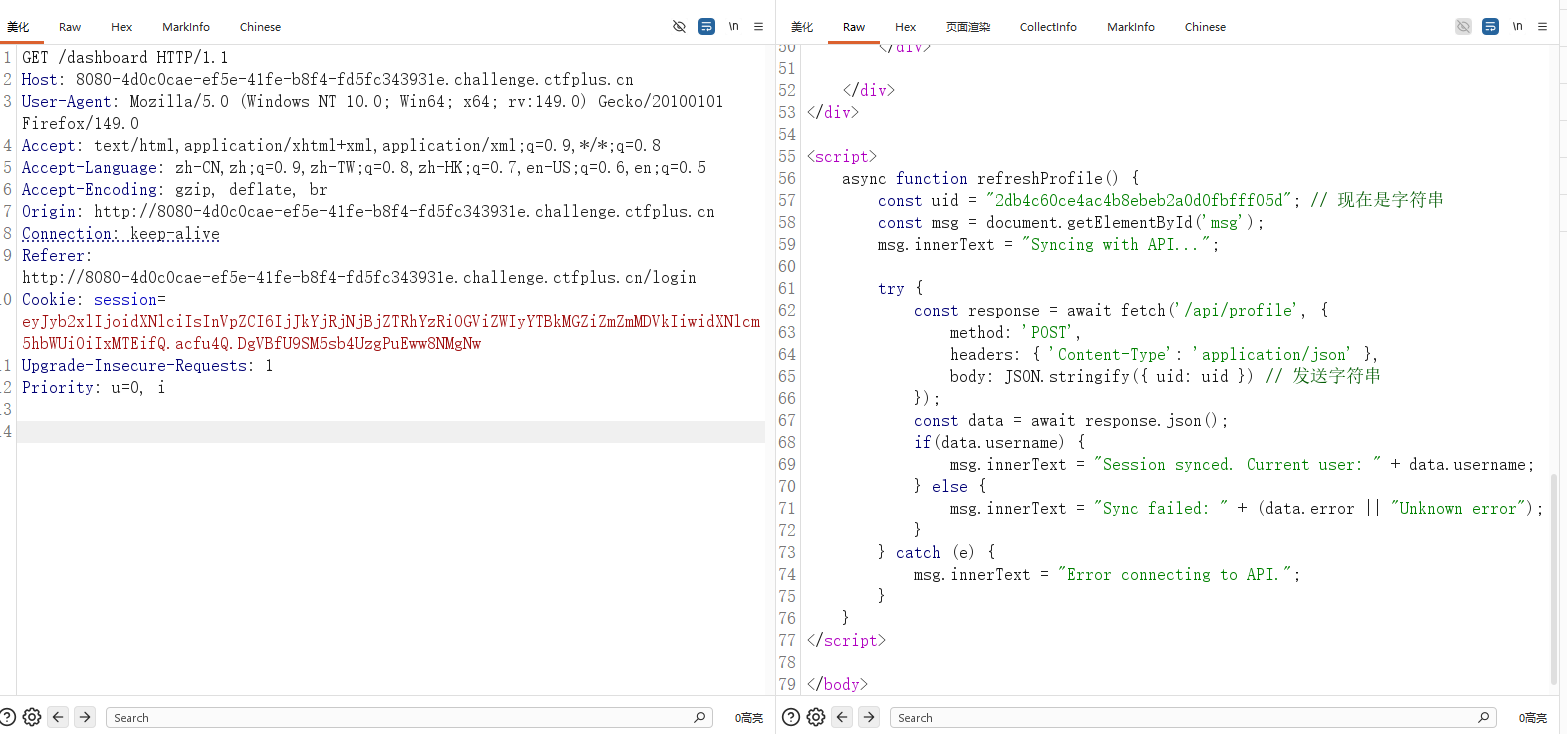
Task: Open search settings gear below response pane
Action: click(x=816, y=717)
